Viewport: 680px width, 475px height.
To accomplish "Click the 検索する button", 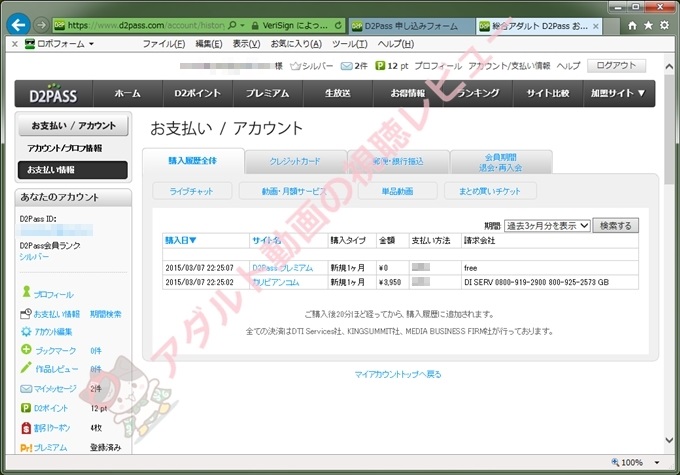I will (x=615, y=226).
